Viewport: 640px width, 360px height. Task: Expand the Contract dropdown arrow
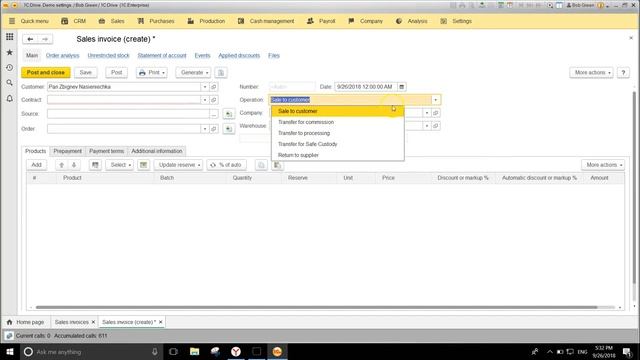tap(205, 100)
